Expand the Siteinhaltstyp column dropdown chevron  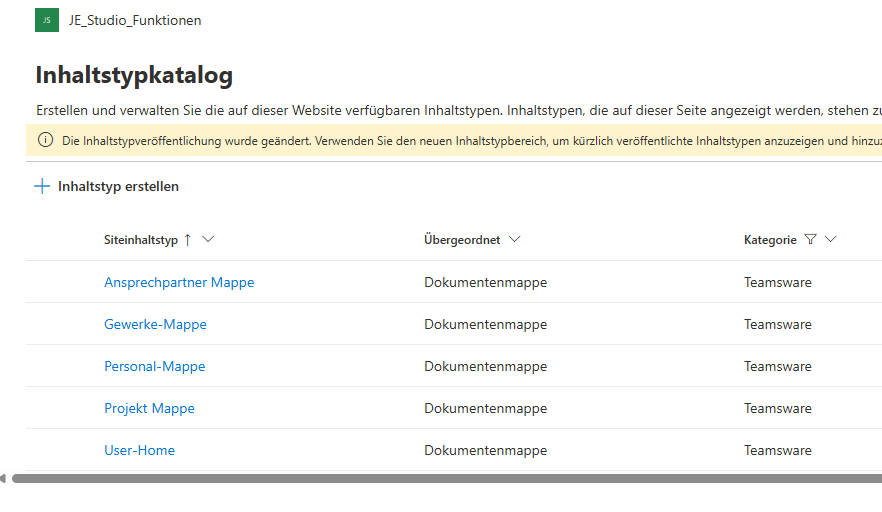[x=208, y=240]
